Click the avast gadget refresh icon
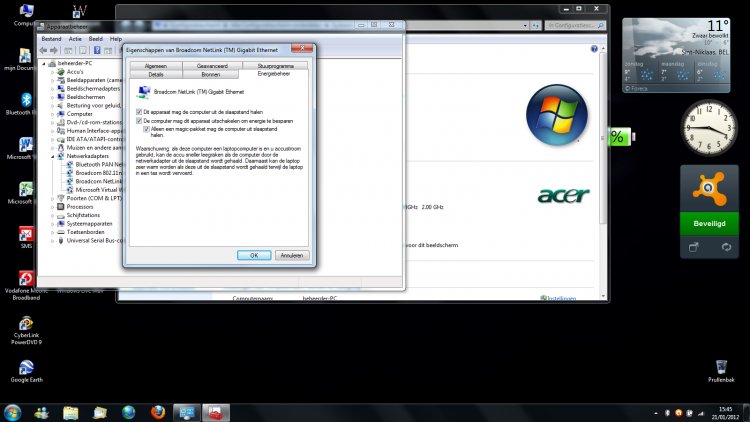Screen dimensions: 750x422 (x=726, y=246)
